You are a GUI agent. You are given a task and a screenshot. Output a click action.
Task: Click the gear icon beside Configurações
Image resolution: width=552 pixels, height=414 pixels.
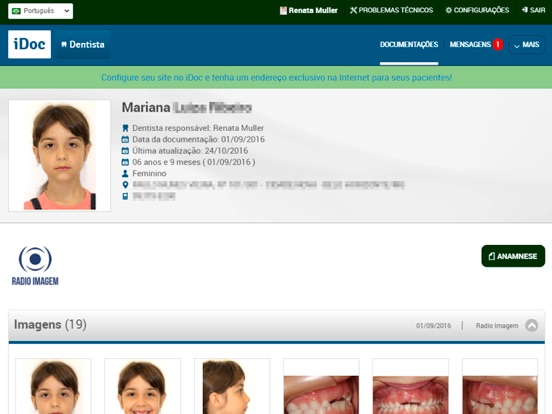pyautogui.click(x=448, y=10)
